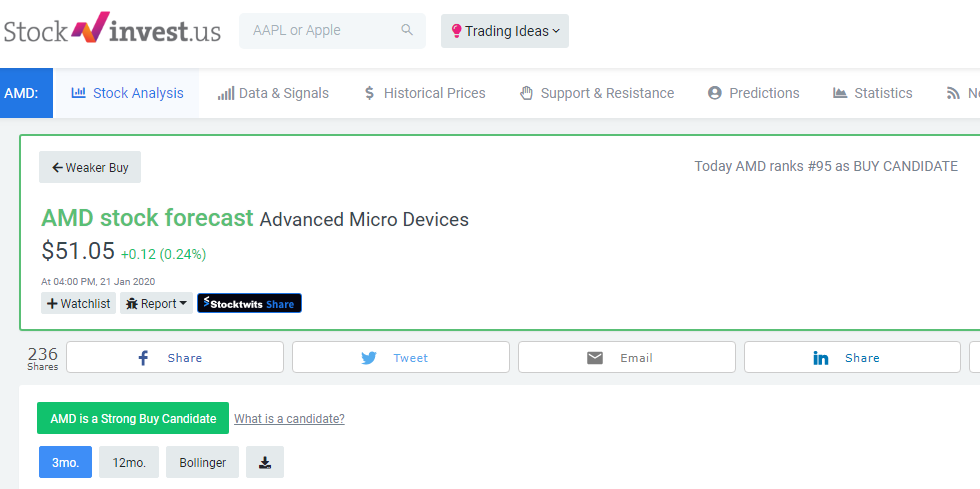Share by Email
This screenshot has width=980, height=489.
[x=626, y=357]
